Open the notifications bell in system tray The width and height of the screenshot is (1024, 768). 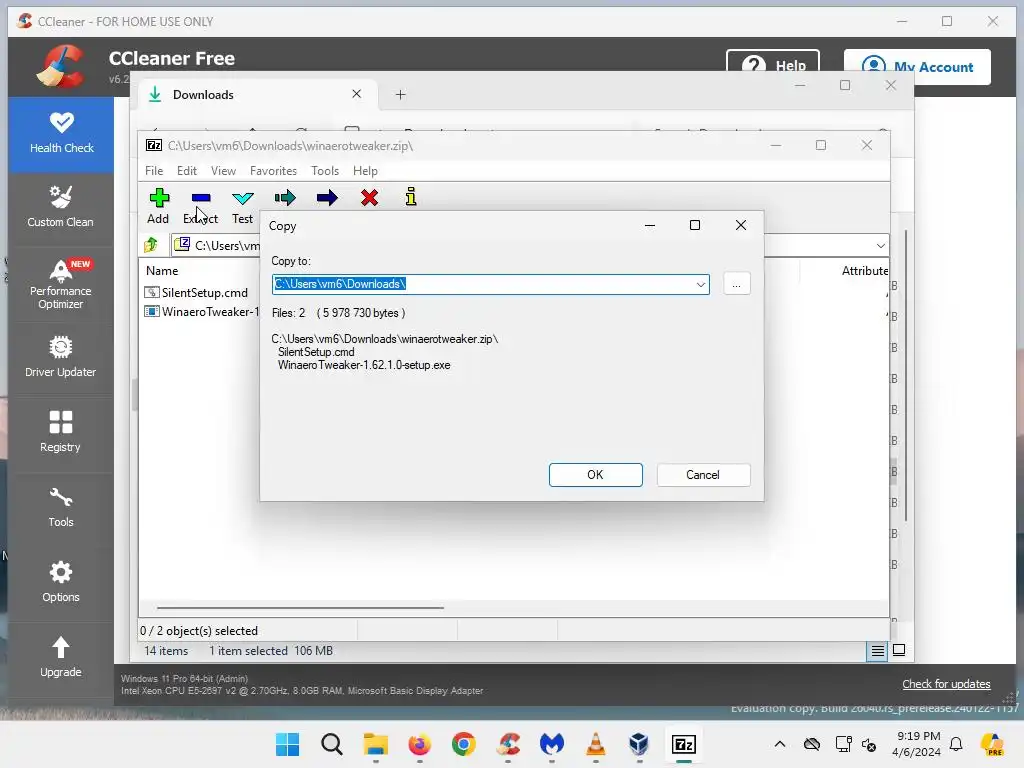pos(956,744)
